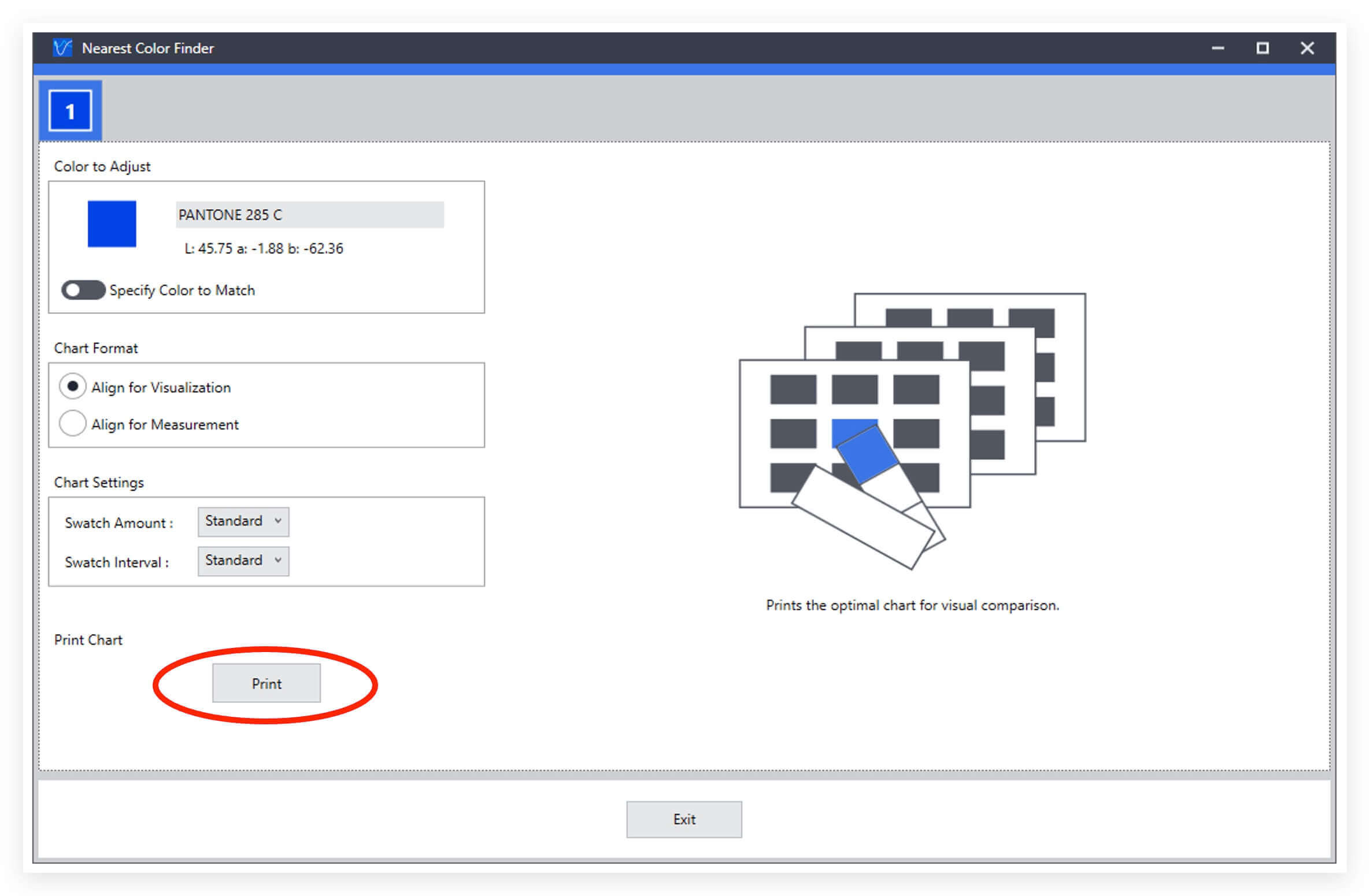The width and height of the screenshot is (1370, 896).
Task: Open Standard options for Swatch Amount
Action: (x=244, y=520)
